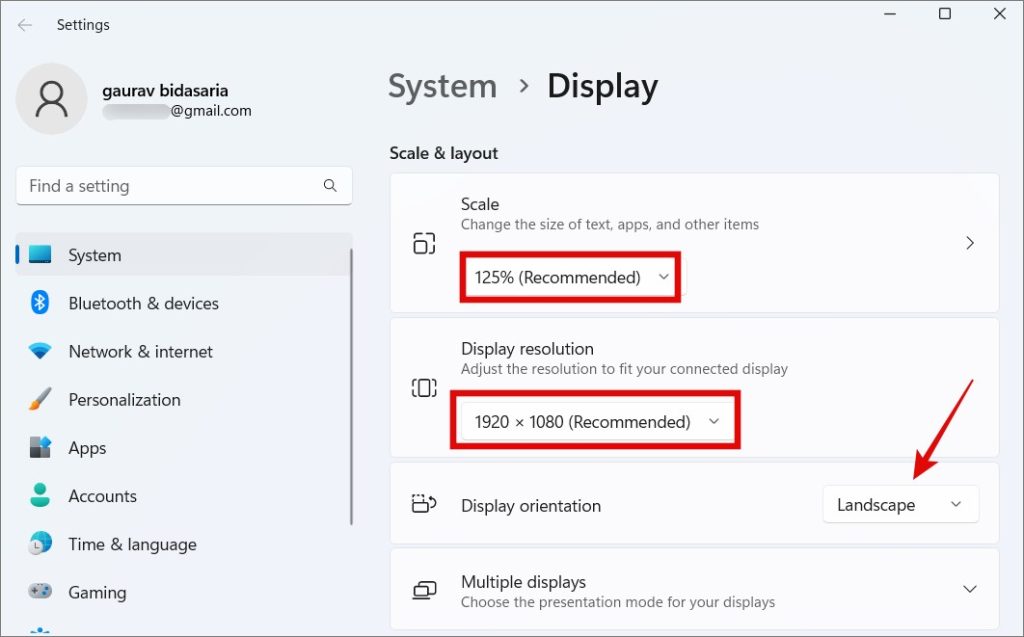1024x637 pixels.
Task: Expand the Multiple displays section chevron
Action: coord(970,589)
